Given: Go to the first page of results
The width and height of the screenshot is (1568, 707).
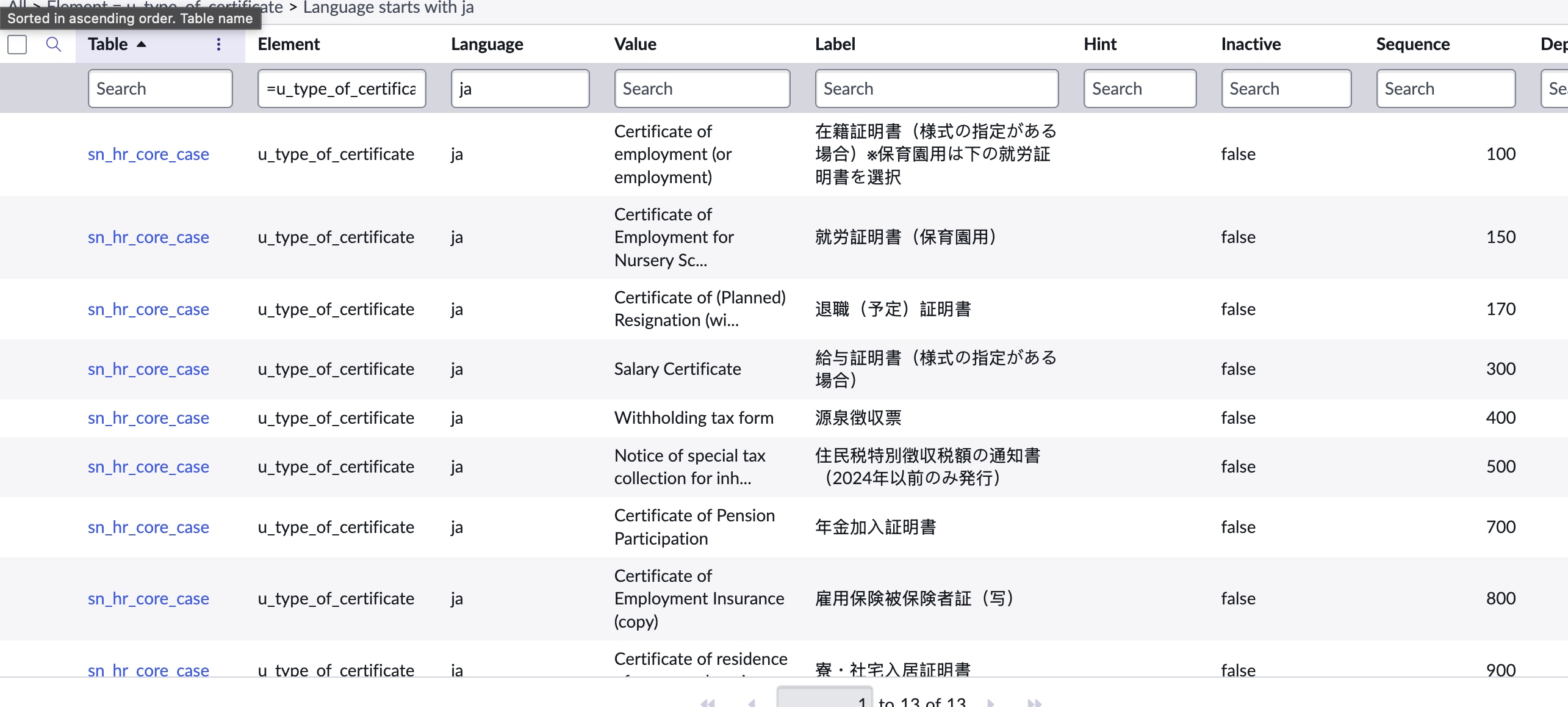Looking at the screenshot, I should point(708,702).
